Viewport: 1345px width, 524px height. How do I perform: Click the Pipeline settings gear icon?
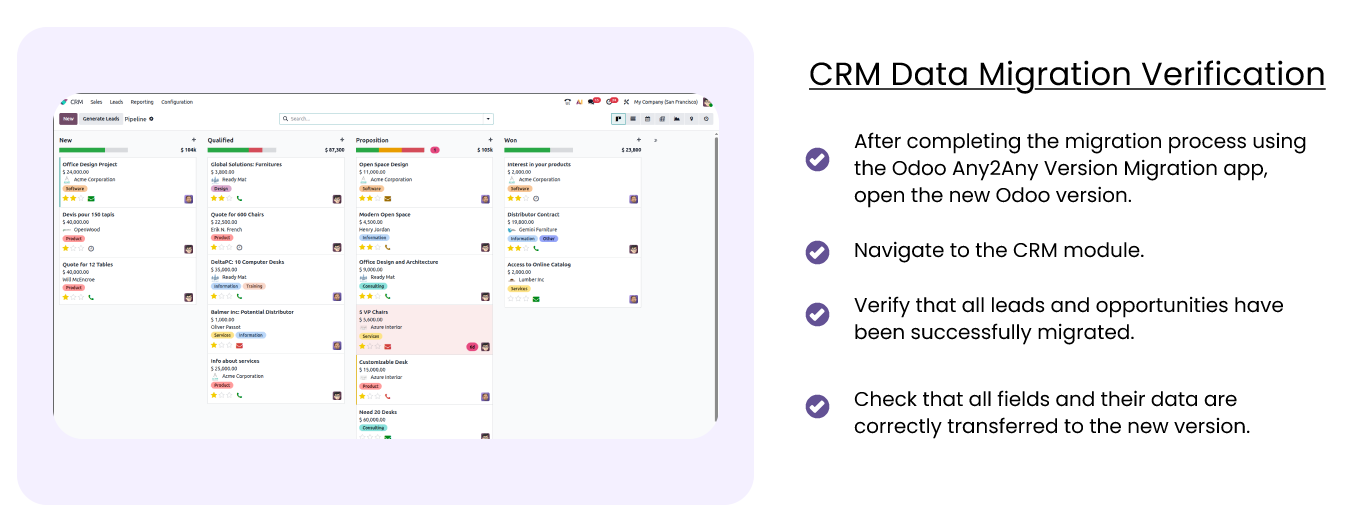coord(151,119)
